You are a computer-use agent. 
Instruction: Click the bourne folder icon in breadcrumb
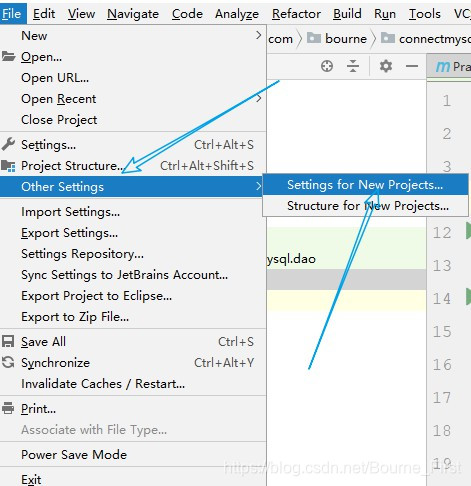[x=314, y=38]
